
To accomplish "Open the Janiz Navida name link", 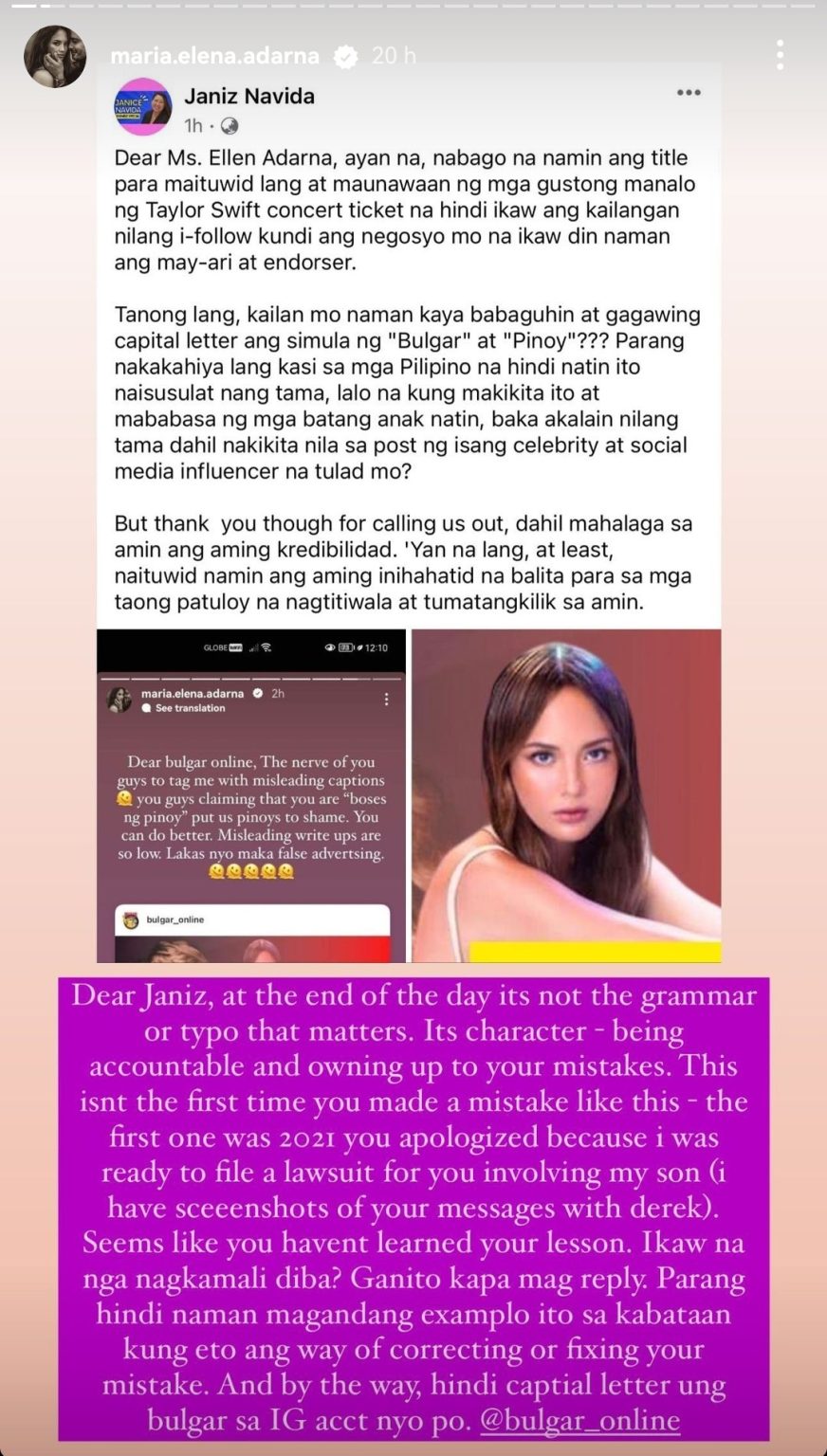I will click(x=249, y=96).
